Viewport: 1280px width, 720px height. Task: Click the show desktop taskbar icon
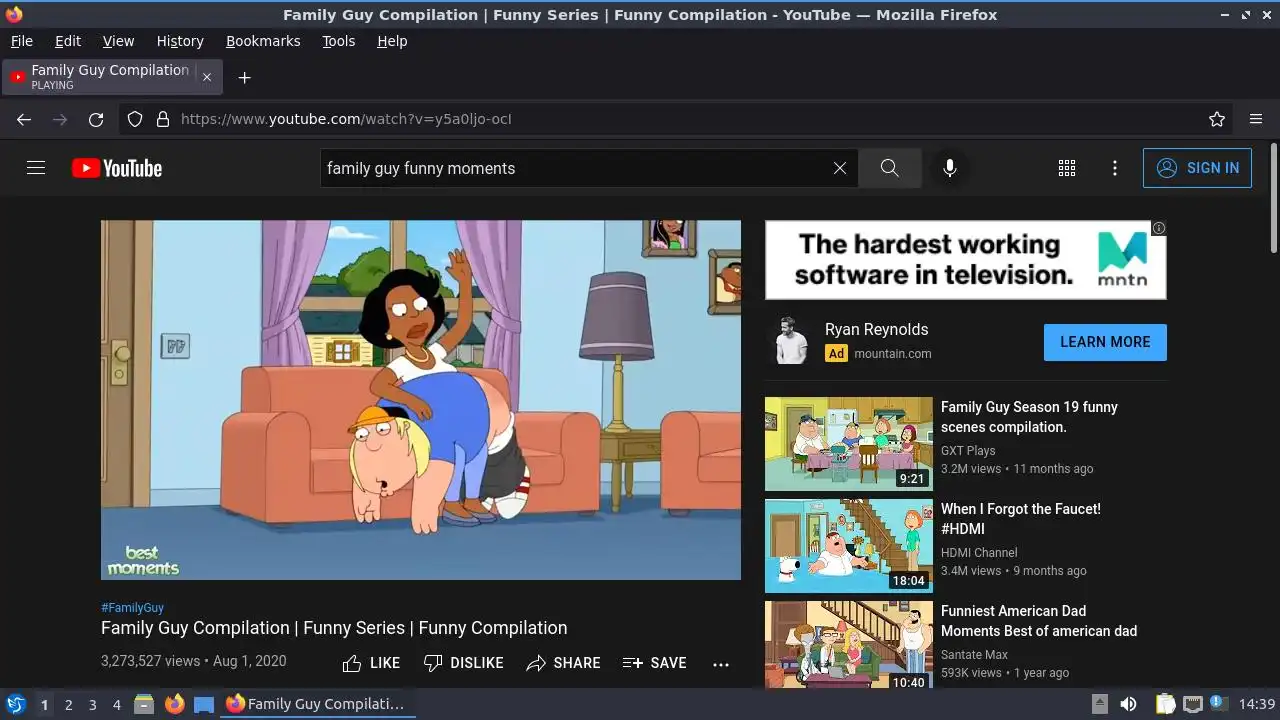(x=204, y=704)
